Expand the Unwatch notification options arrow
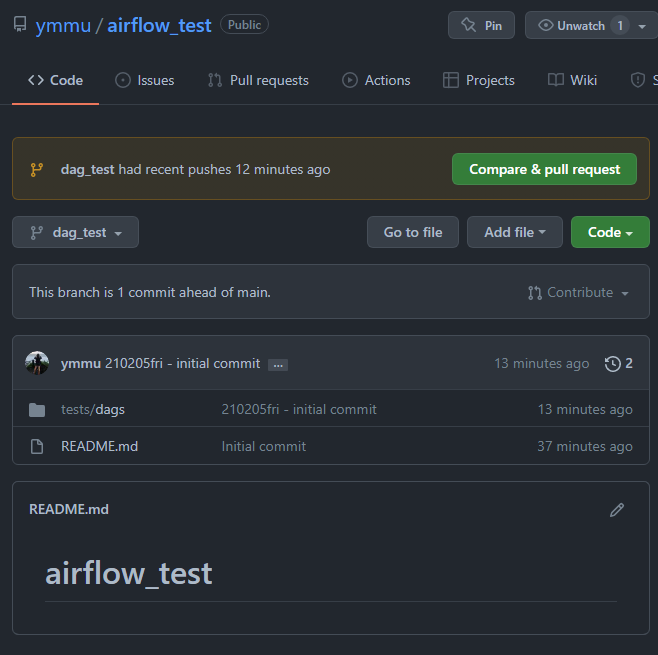 [642, 26]
